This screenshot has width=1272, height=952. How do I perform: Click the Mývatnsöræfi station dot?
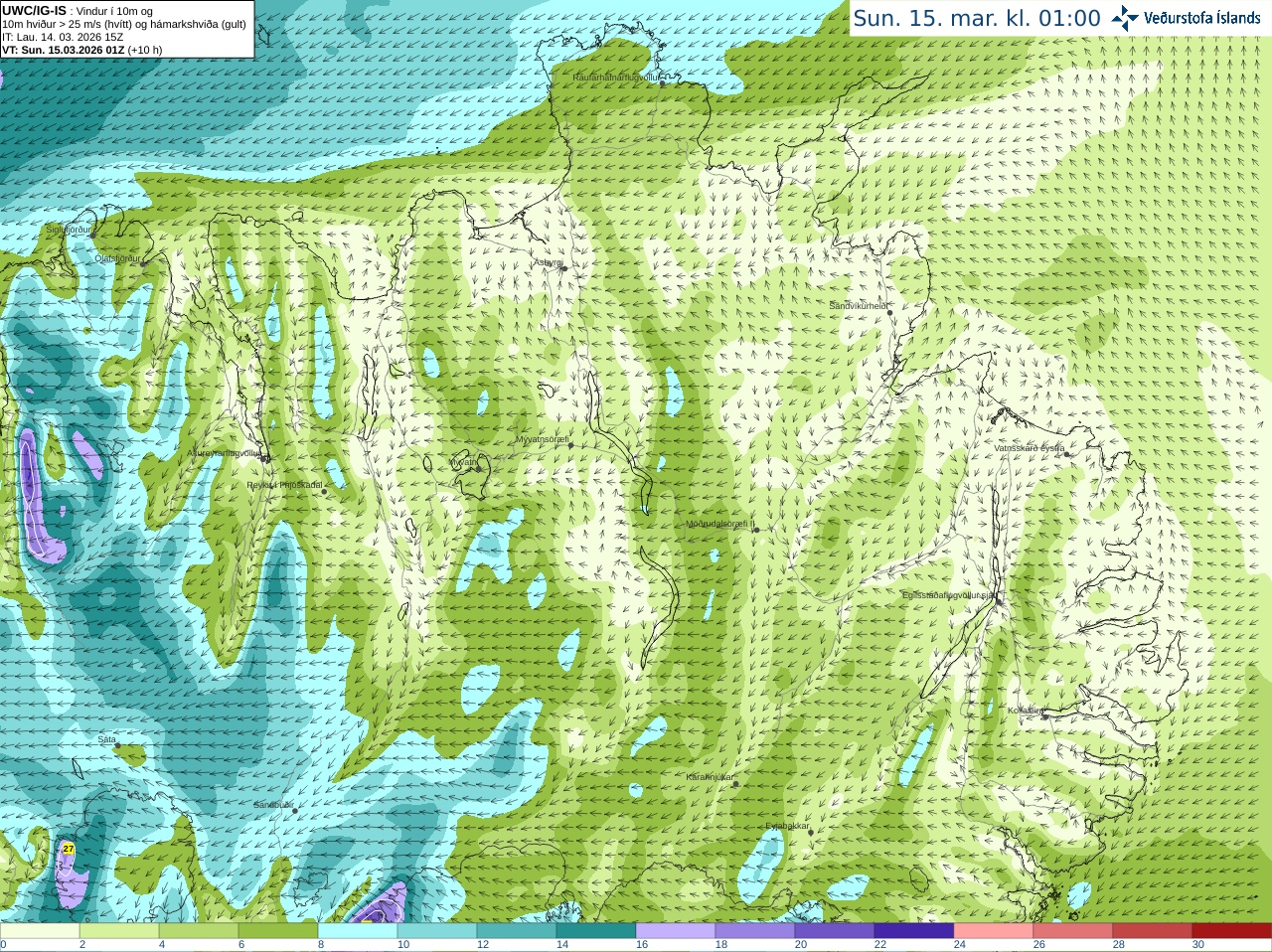(570, 445)
